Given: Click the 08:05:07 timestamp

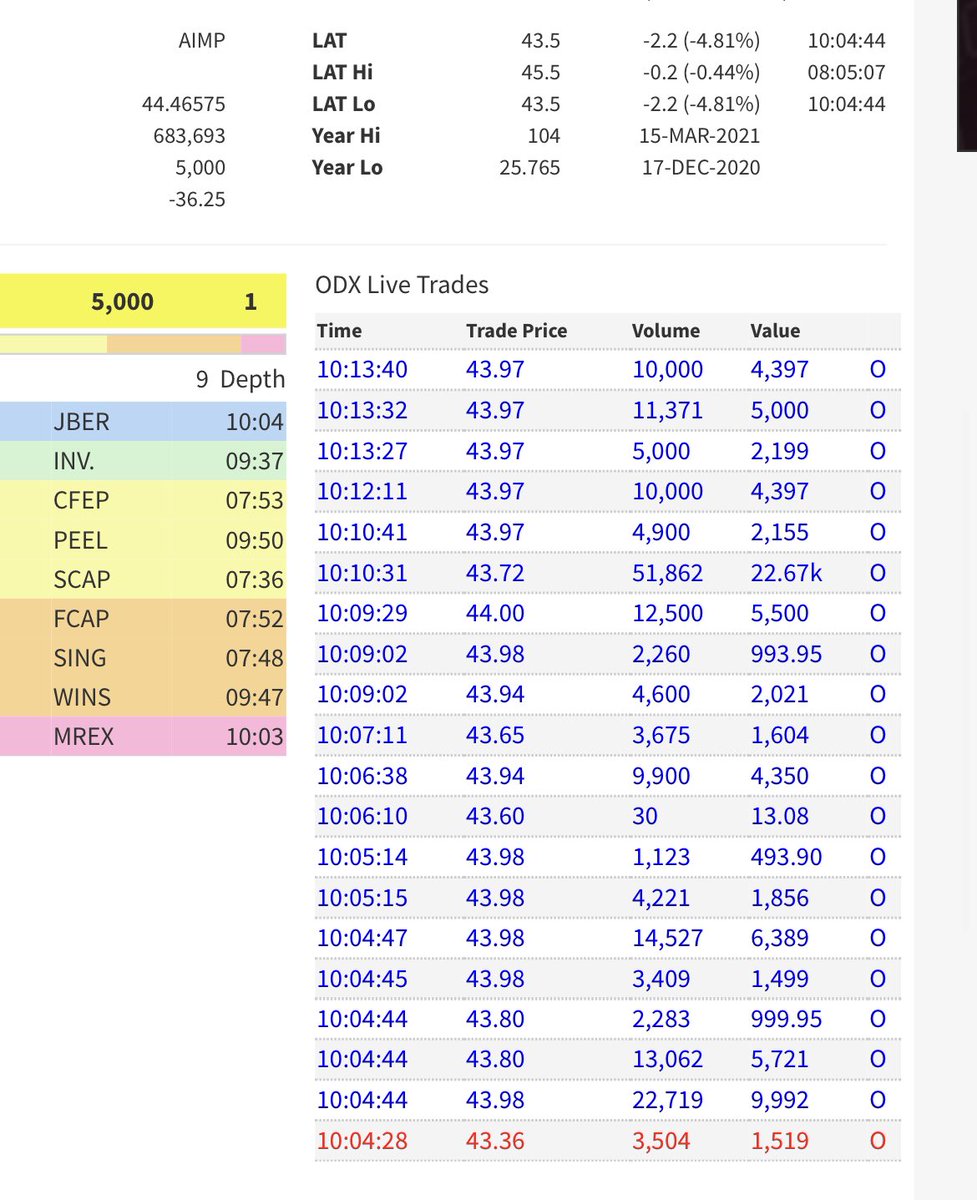Looking at the screenshot, I should click(847, 72).
